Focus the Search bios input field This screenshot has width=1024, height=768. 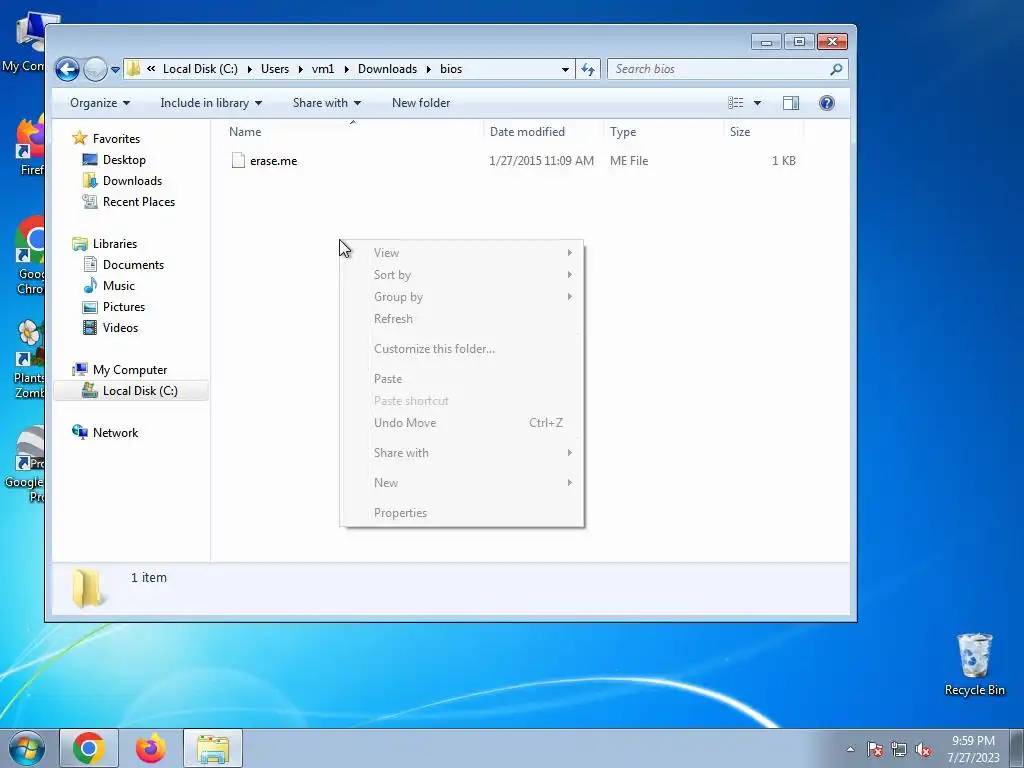(x=720, y=69)
